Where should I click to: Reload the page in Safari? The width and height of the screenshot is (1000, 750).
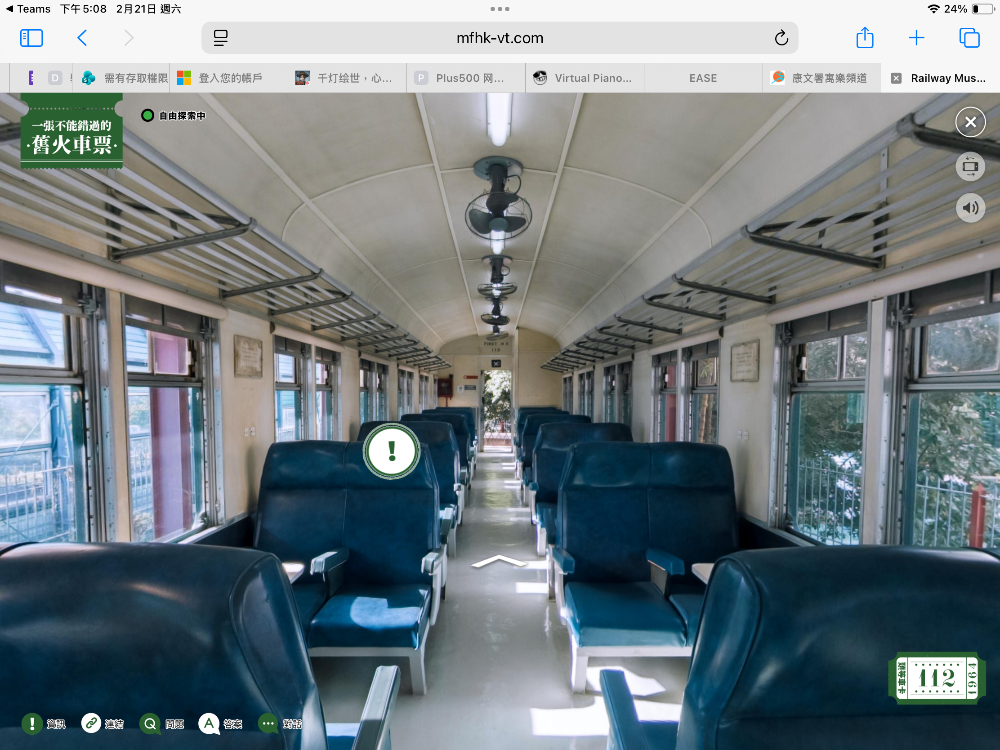tap(781, 38)
